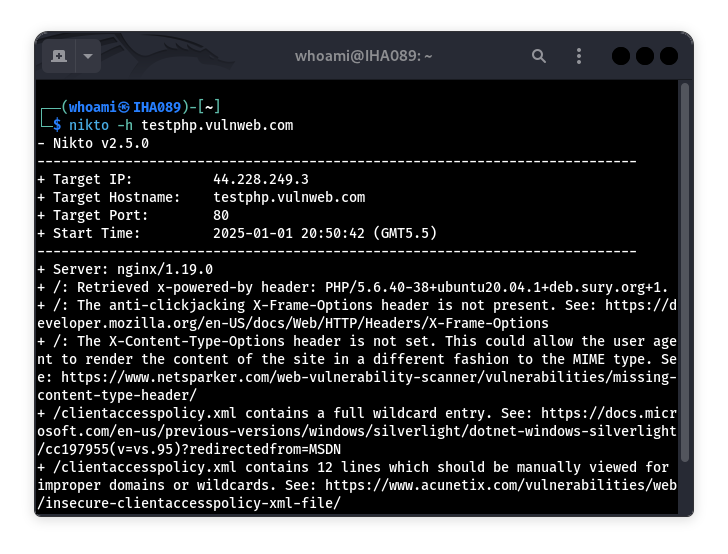
Task: Close the terminal window
Action: (668, 56)
